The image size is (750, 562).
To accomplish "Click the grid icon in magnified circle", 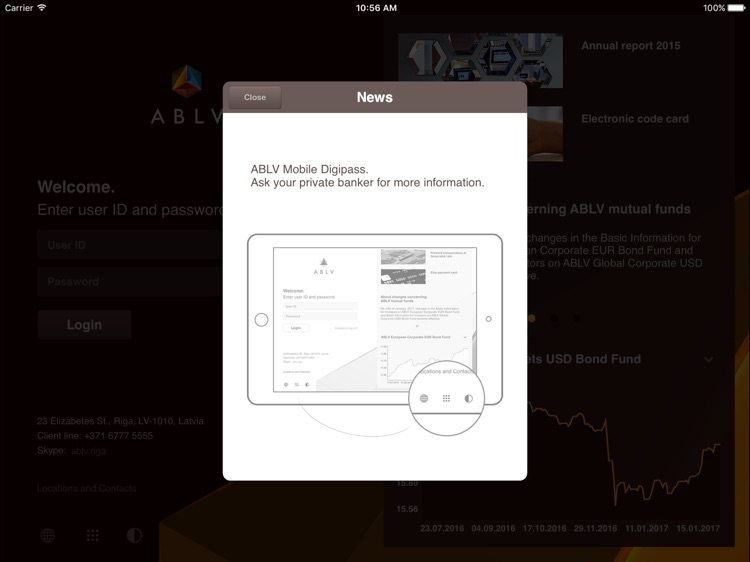I will (x=446, y=398).
